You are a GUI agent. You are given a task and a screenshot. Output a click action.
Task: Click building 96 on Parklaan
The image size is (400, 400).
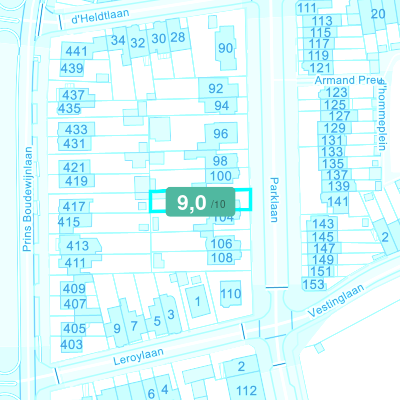221,134
